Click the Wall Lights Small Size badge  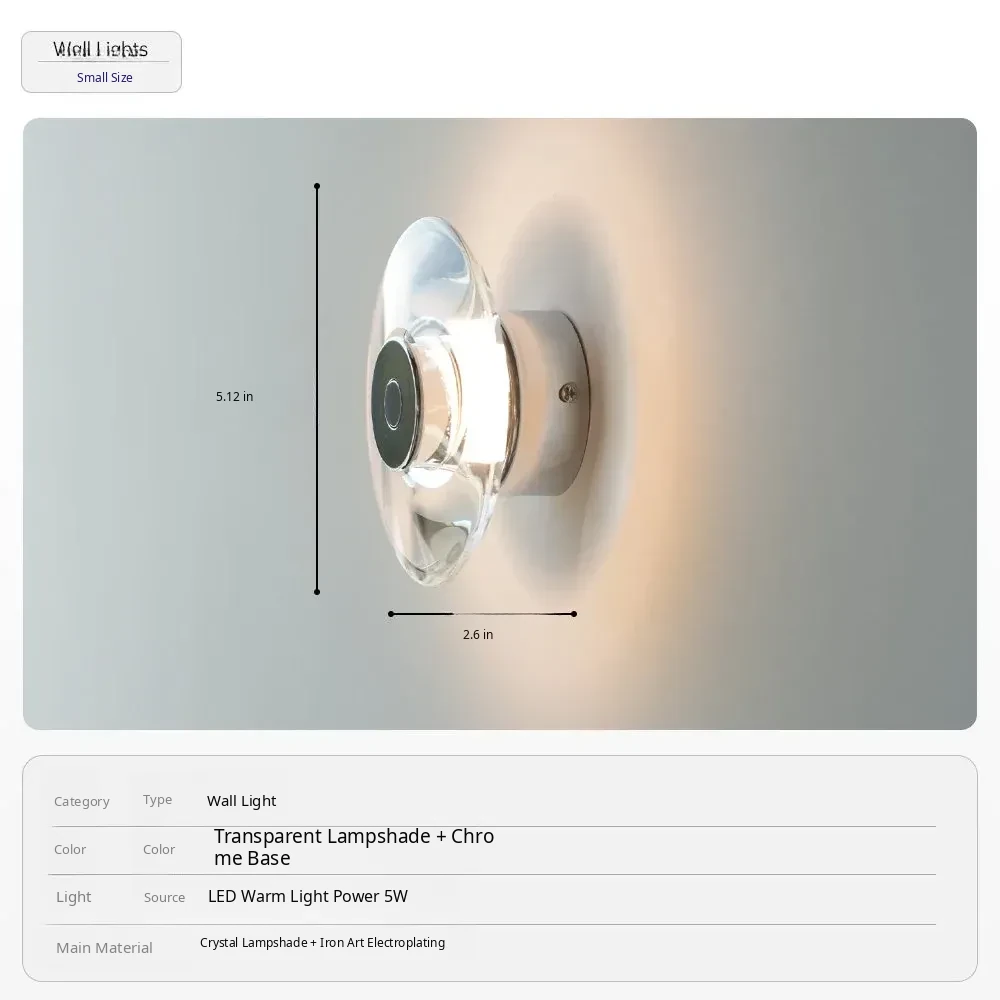click(x=101, y=62)
